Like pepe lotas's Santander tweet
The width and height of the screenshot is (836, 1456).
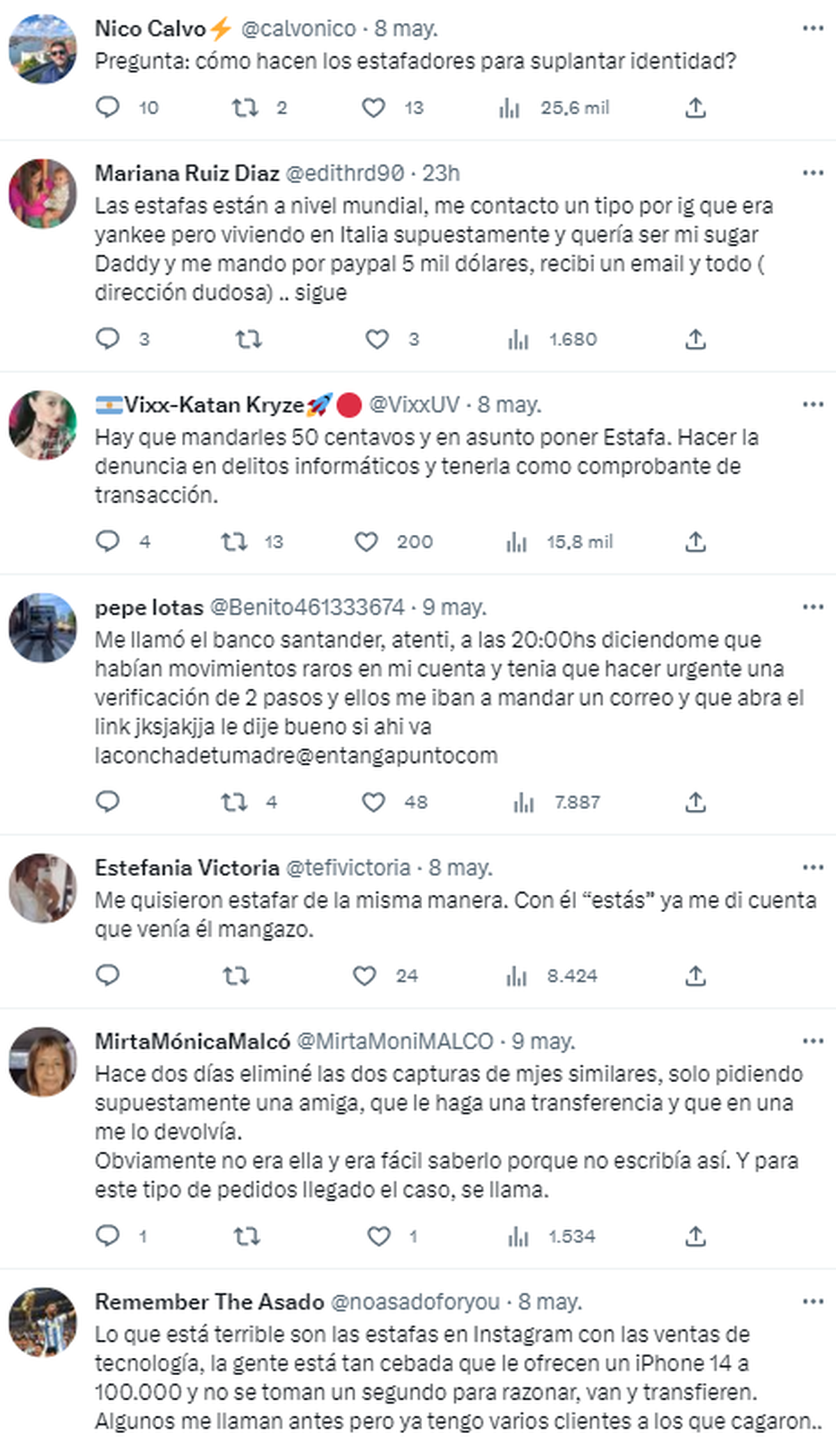coord(373,802)
